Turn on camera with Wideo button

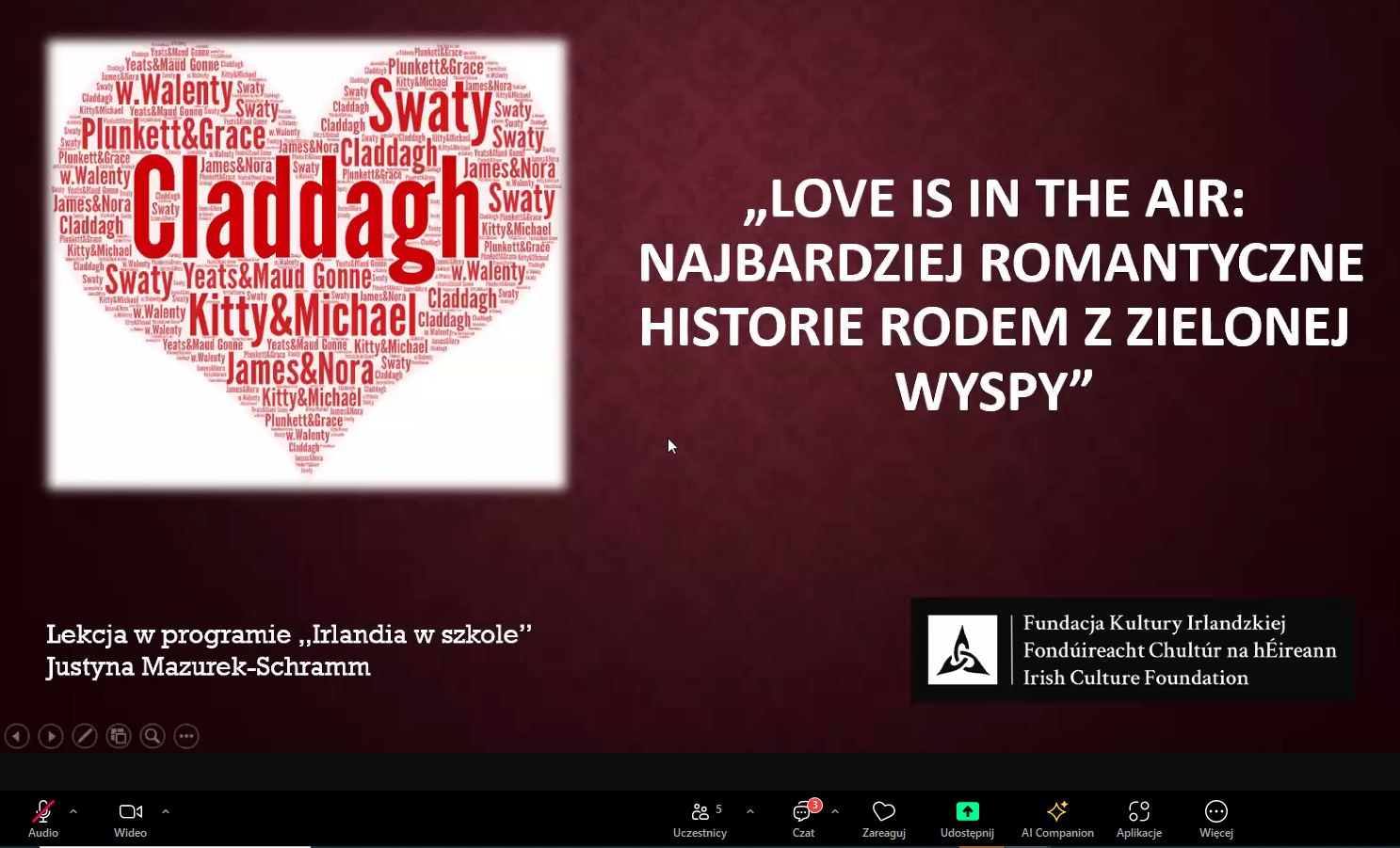pos(130,812)
